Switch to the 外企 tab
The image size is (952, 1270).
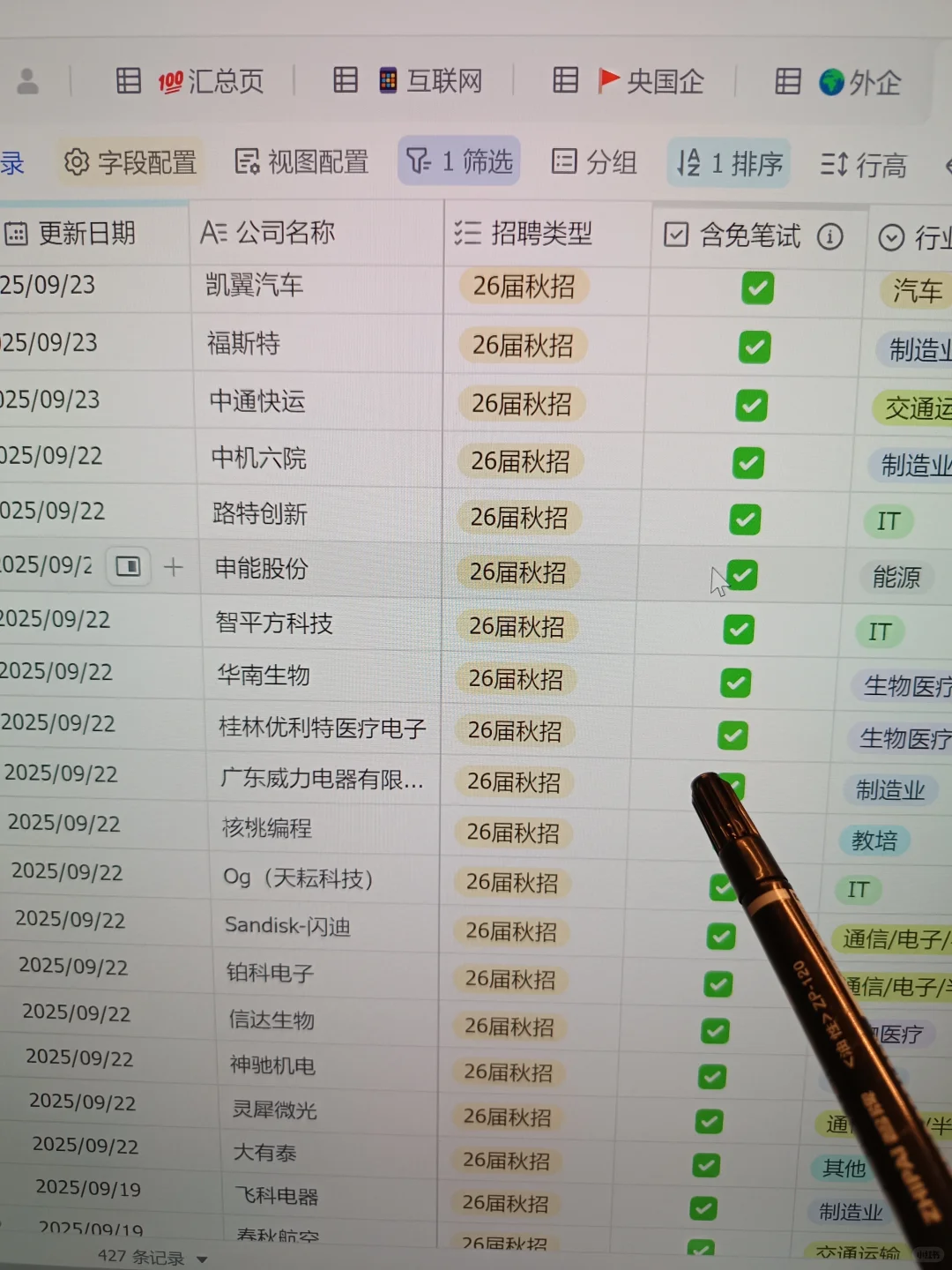pyautogui.click(x=874, y=82)
